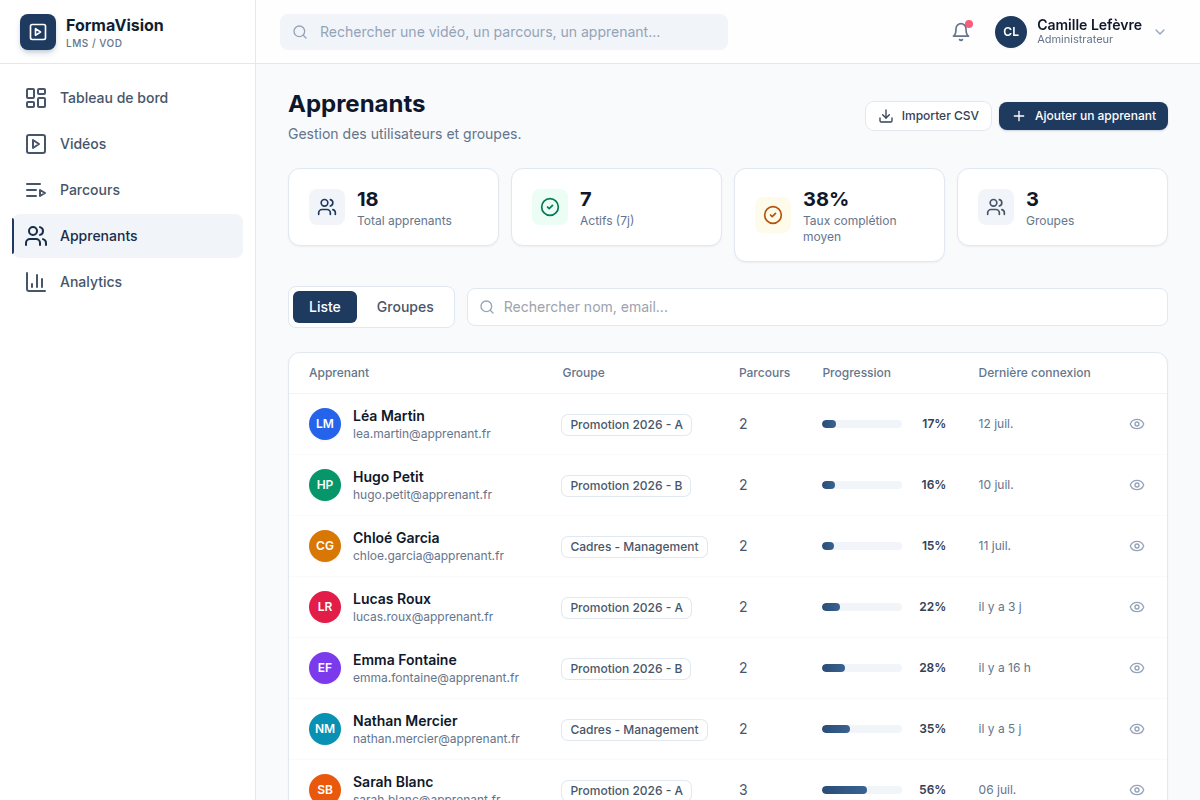Click the LM avatar of Léa Martin
Screen dimensions: 1200x800
(325, 424)
